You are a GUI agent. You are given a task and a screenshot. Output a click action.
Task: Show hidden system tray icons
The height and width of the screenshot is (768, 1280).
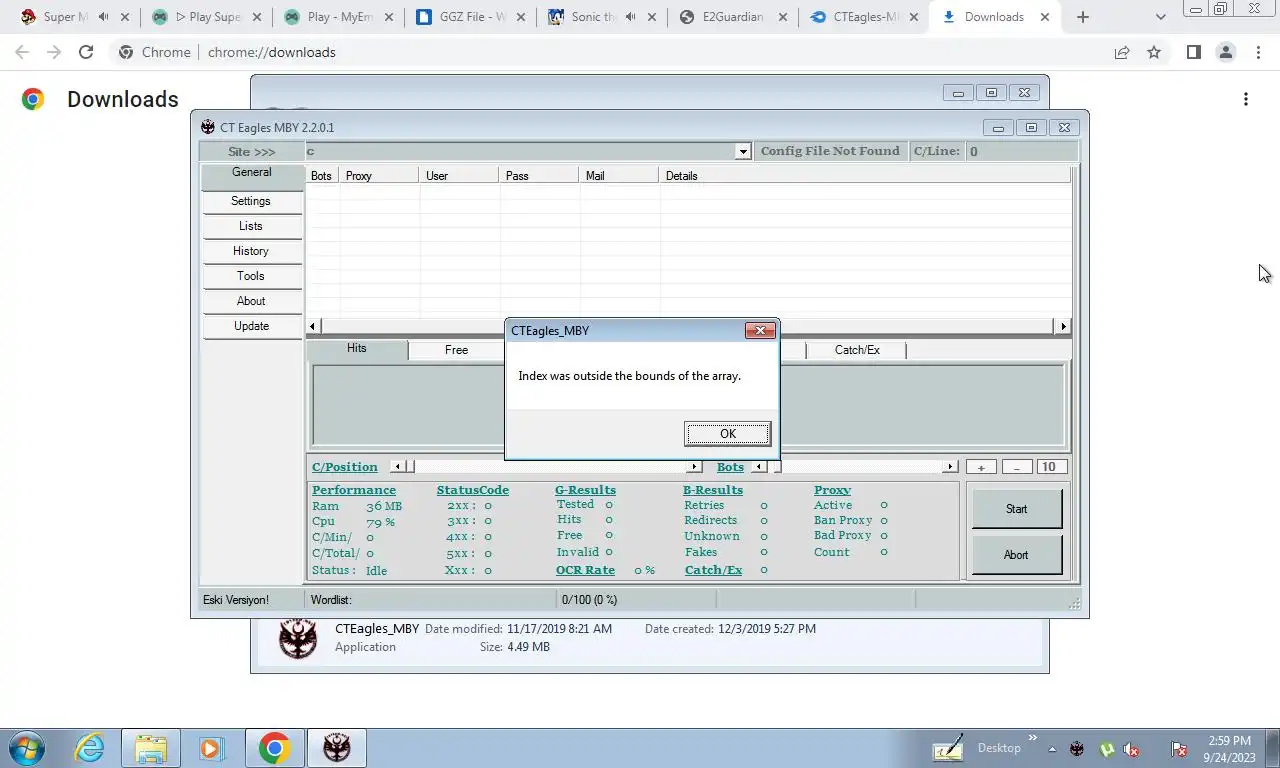(1052, 748)
